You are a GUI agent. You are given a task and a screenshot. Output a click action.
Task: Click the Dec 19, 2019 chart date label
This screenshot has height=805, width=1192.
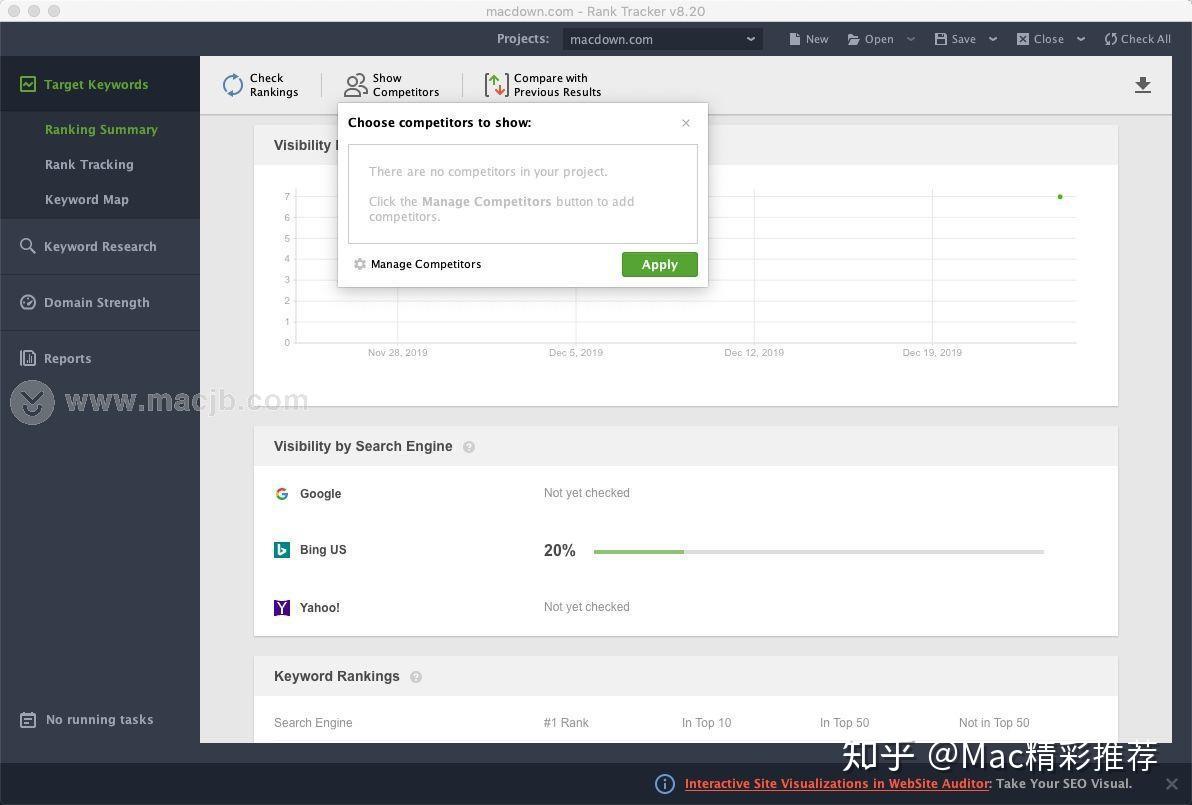932,353
